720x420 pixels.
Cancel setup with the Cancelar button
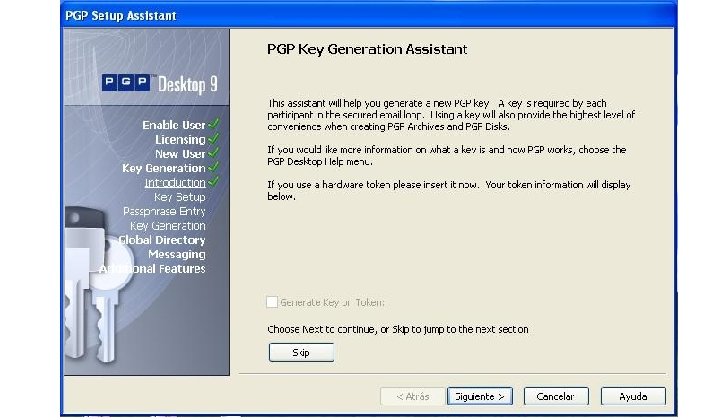click(556, 396)
